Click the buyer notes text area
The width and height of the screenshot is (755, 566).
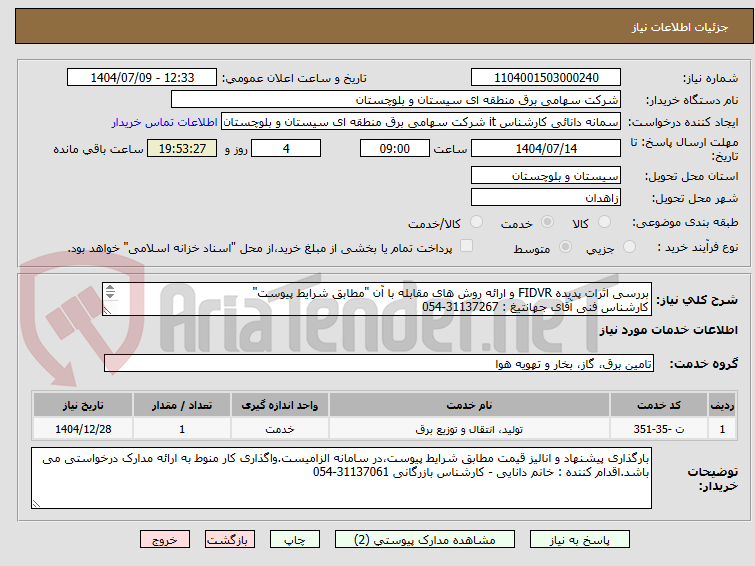click(341, 478)
